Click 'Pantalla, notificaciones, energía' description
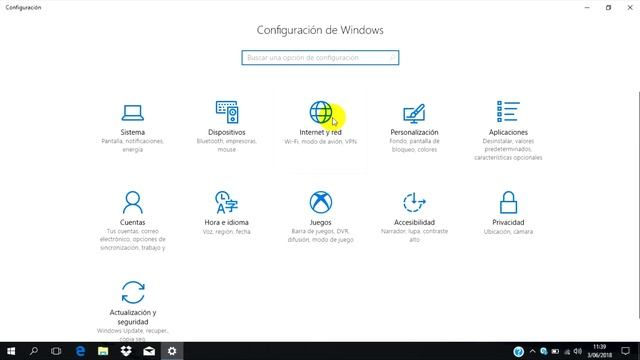Screen dimensions: 640x360 click(x=133, y=145)
